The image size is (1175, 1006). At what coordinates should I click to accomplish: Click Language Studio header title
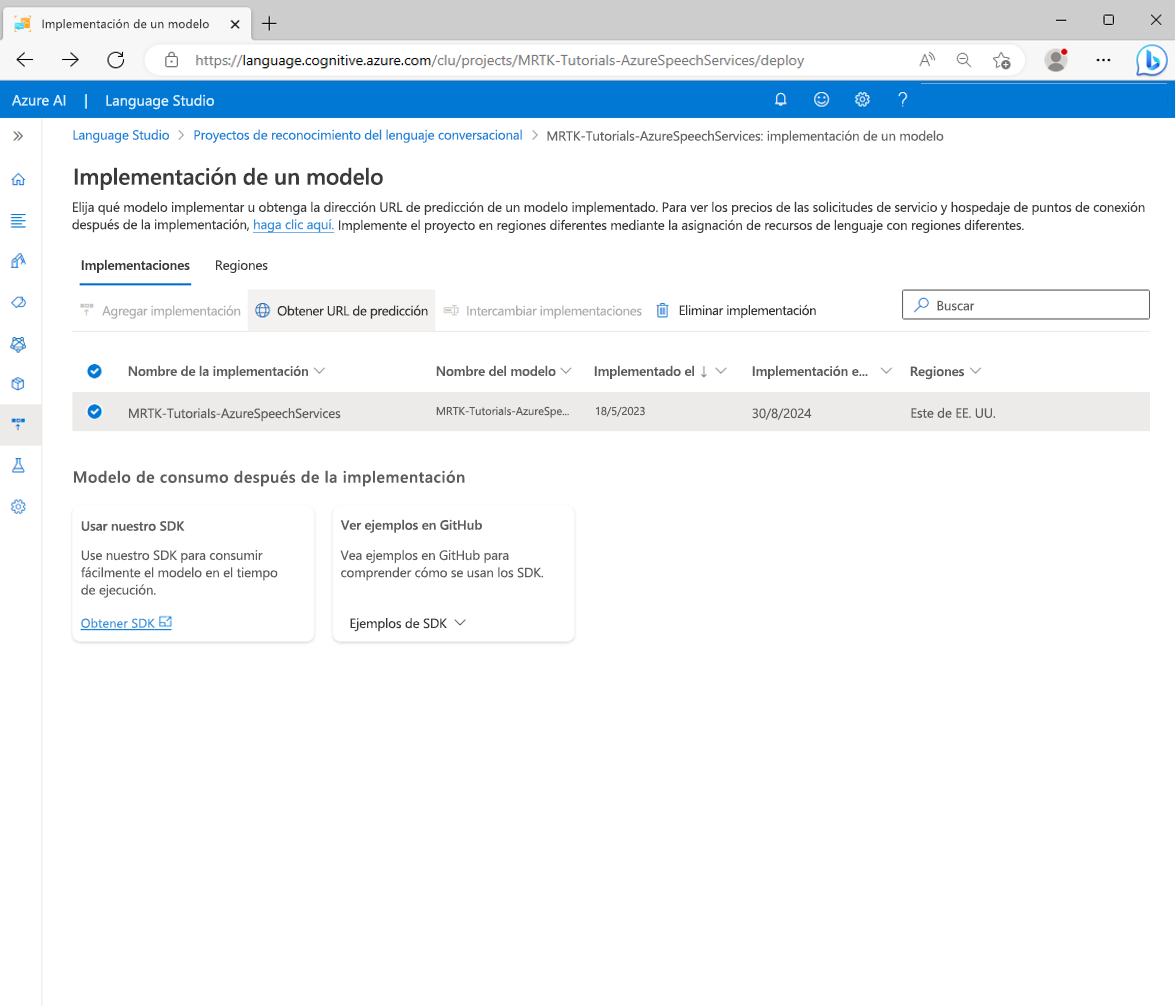coord(160,100)
